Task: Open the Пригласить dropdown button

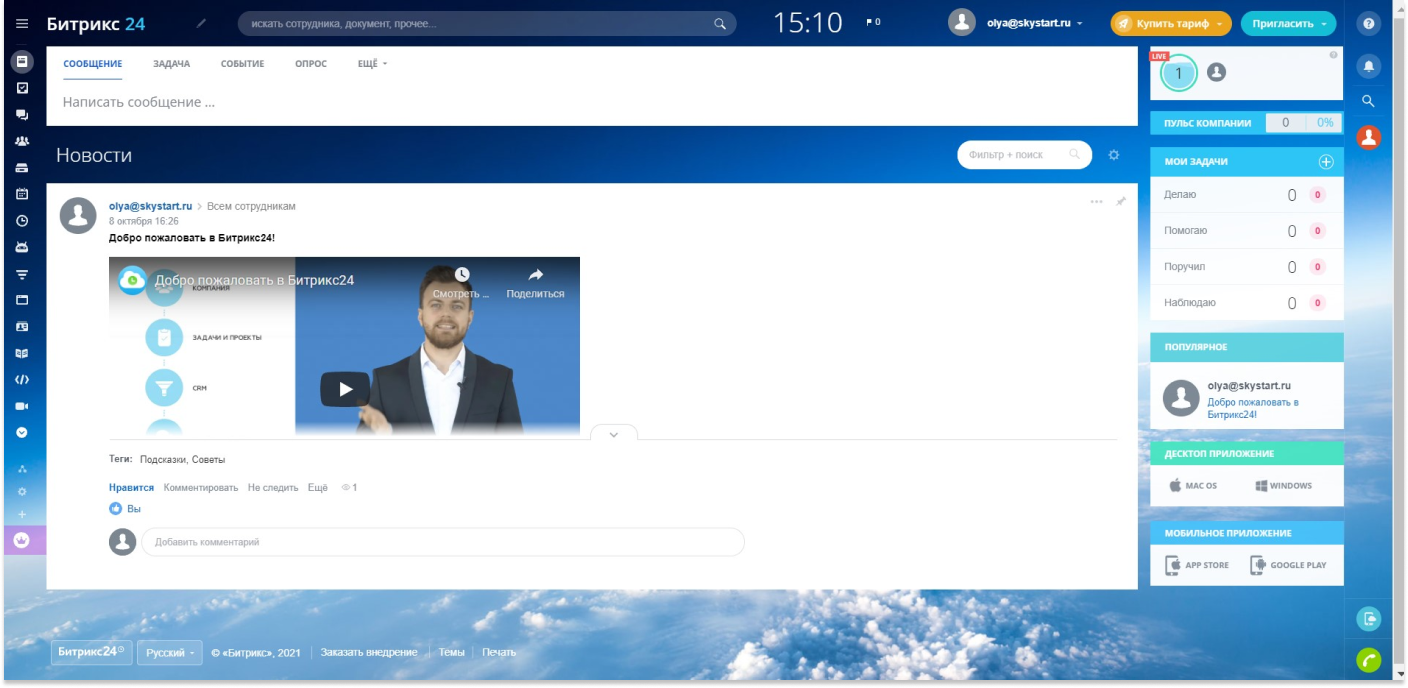Action: 1289,23
